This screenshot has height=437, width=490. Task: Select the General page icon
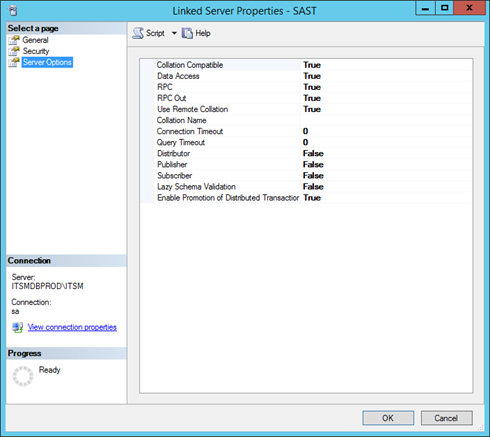point(14,40)
